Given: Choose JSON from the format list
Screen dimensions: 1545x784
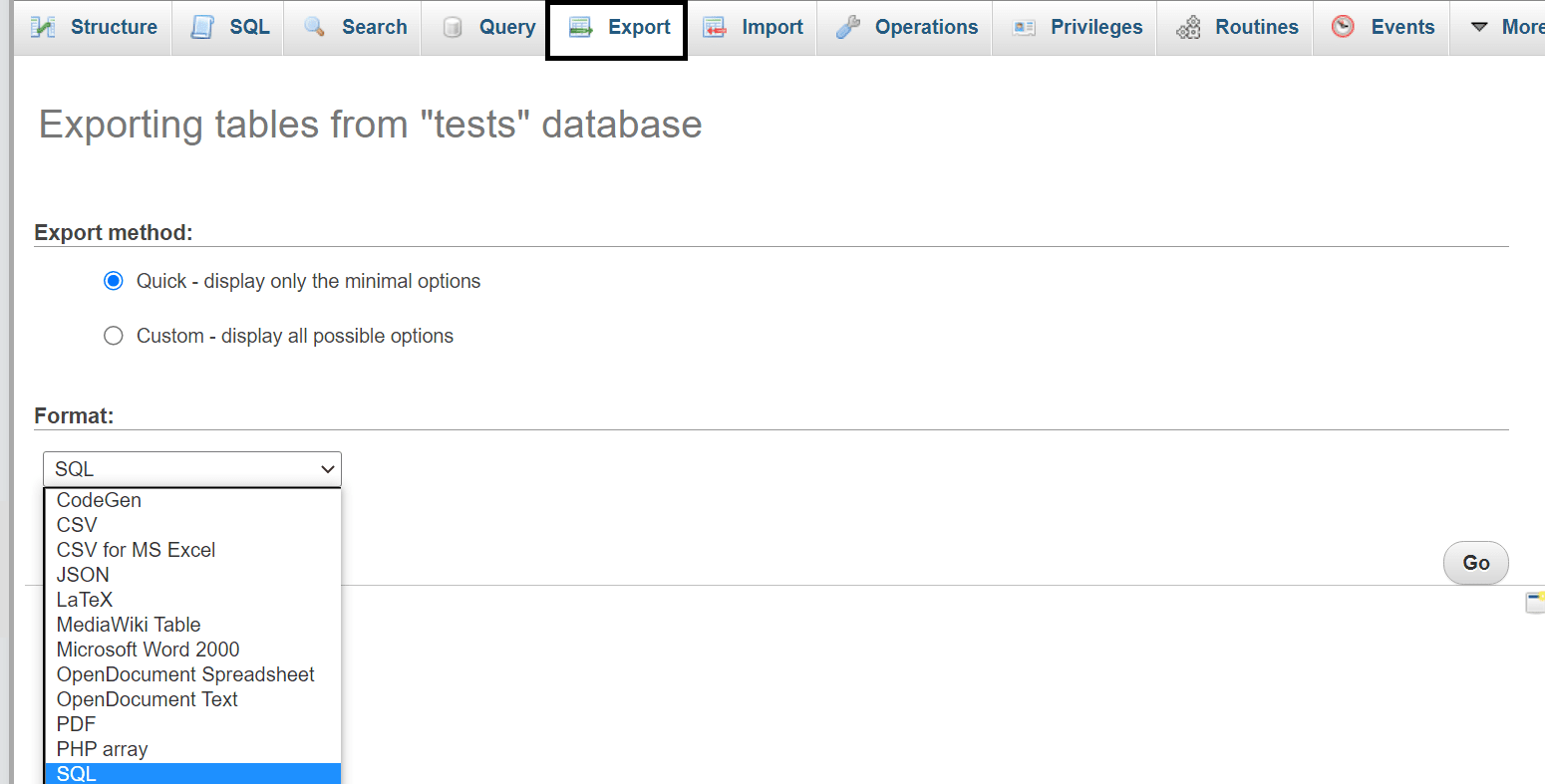Looking at the screenshot, I should point(192,575).
